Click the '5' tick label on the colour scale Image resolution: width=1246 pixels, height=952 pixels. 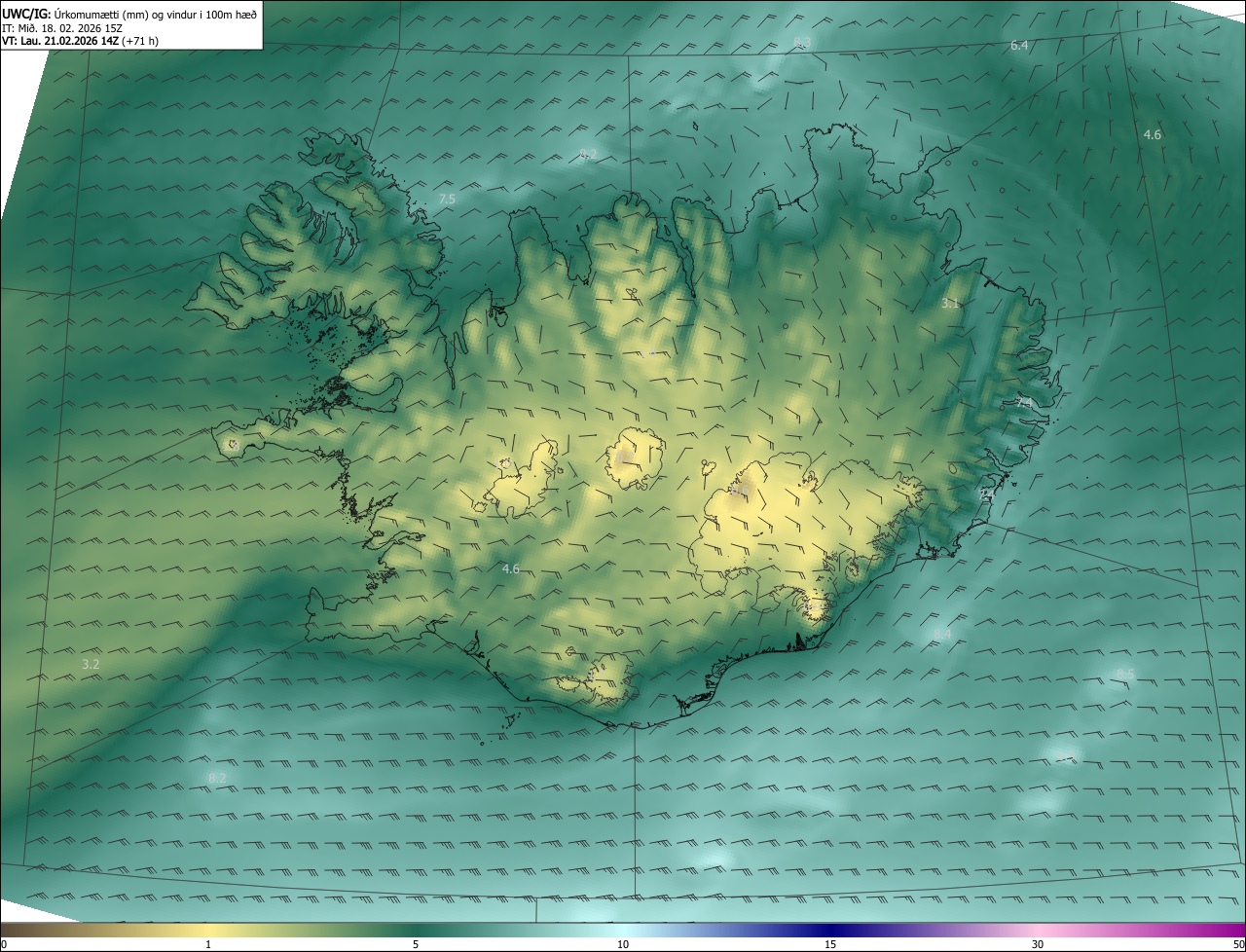point(416,945)
